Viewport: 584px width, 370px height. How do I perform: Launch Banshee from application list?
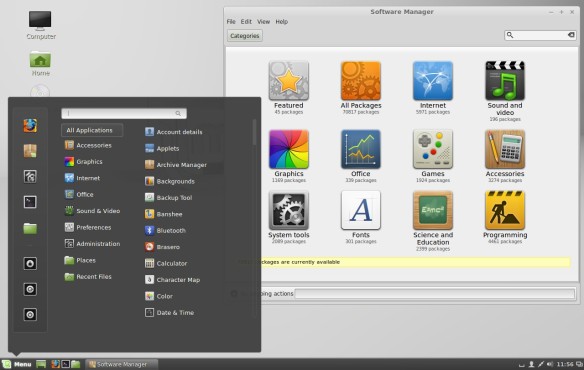coord(164,214)
